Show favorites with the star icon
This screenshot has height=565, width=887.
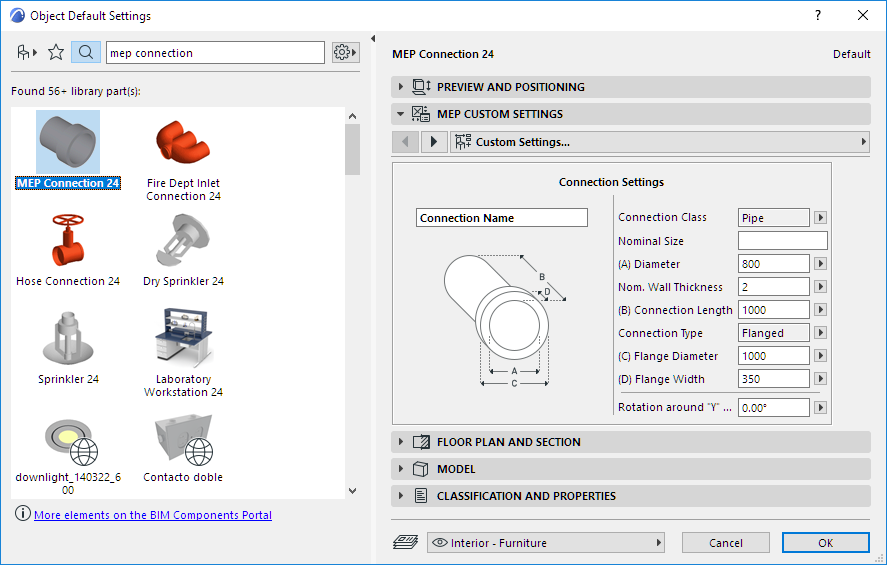pos(56,53)
